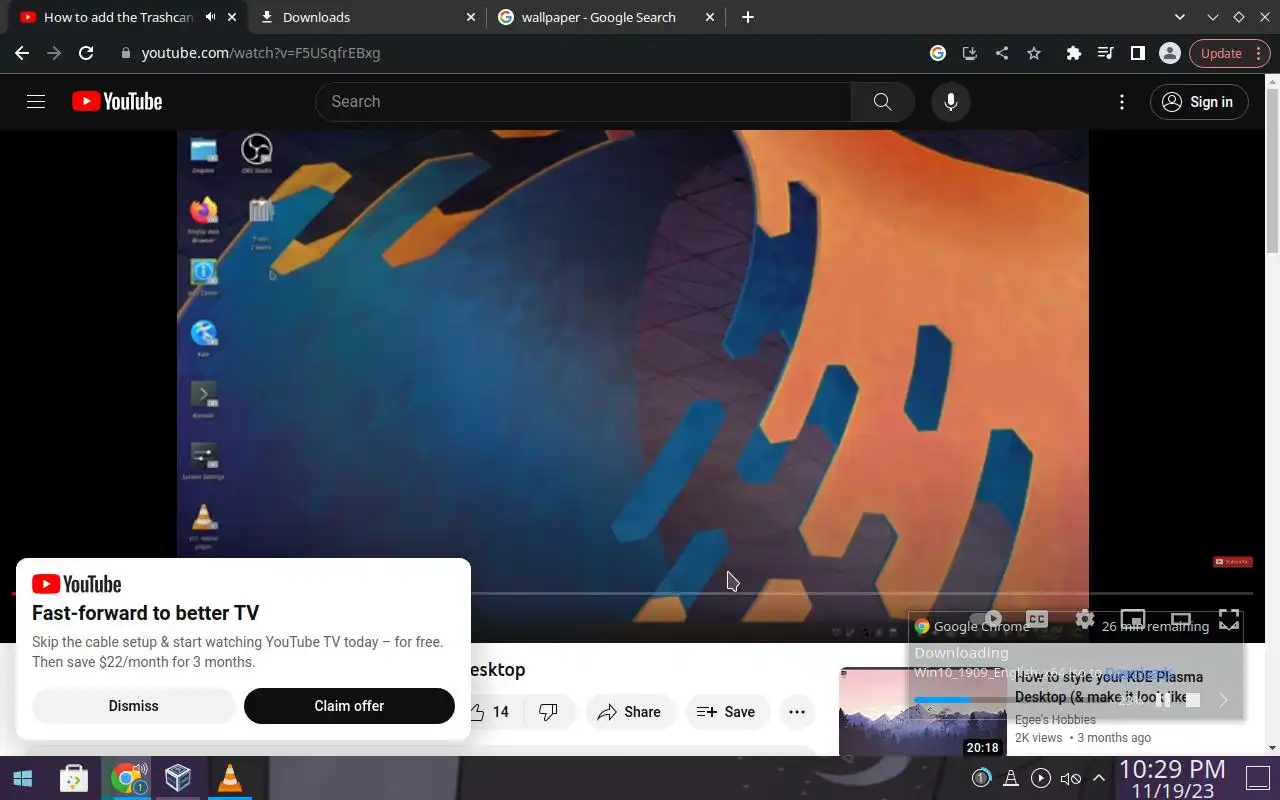Open Egee's Hobbies channel name
Screen dimensions: 1280x800
pyautogui.click(x=1055, y=720)
